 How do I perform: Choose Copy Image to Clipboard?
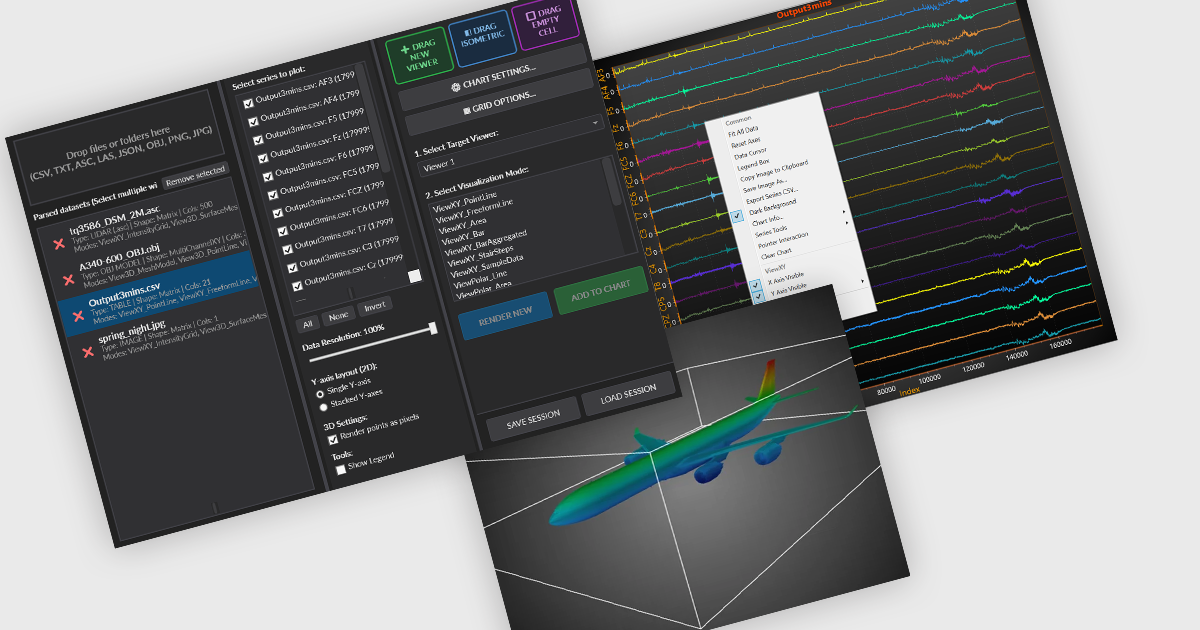point(774,171)
